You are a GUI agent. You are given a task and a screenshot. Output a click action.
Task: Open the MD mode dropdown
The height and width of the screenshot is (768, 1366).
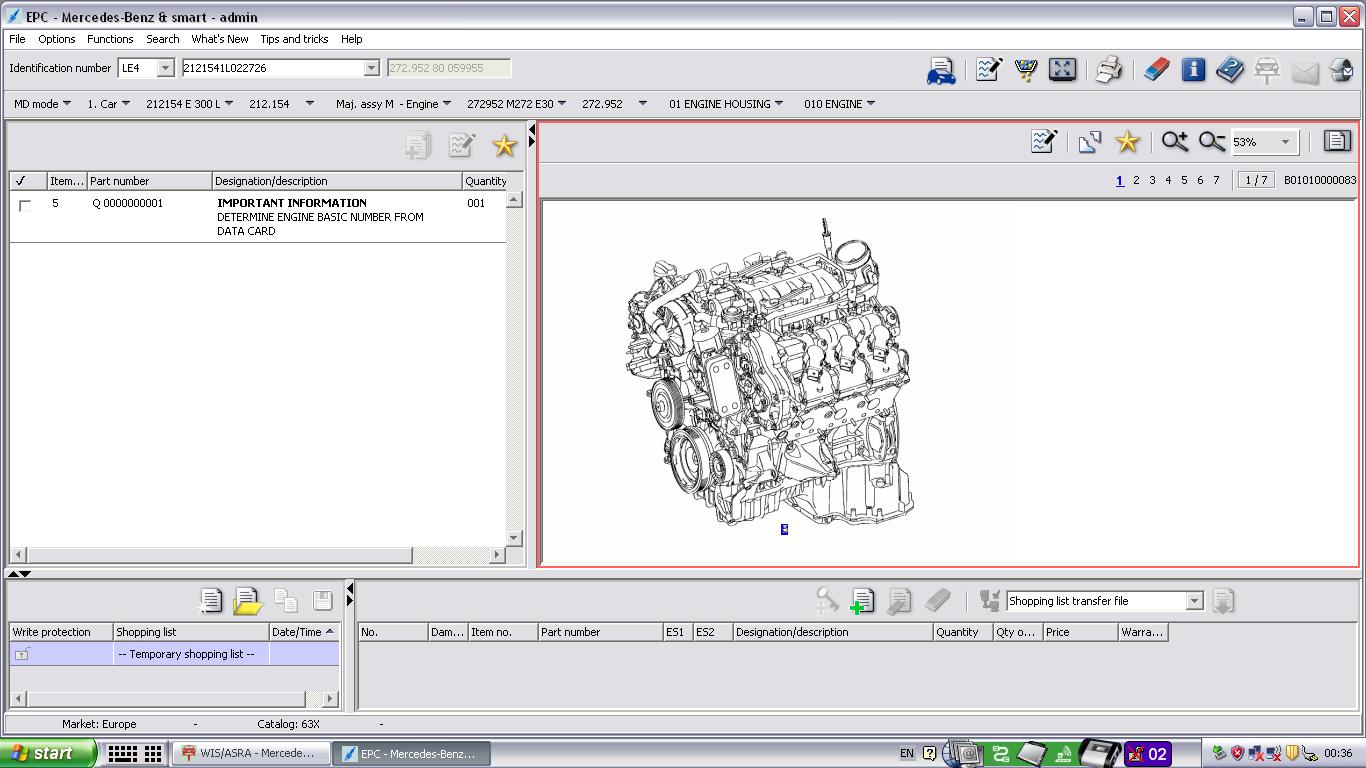42,104
